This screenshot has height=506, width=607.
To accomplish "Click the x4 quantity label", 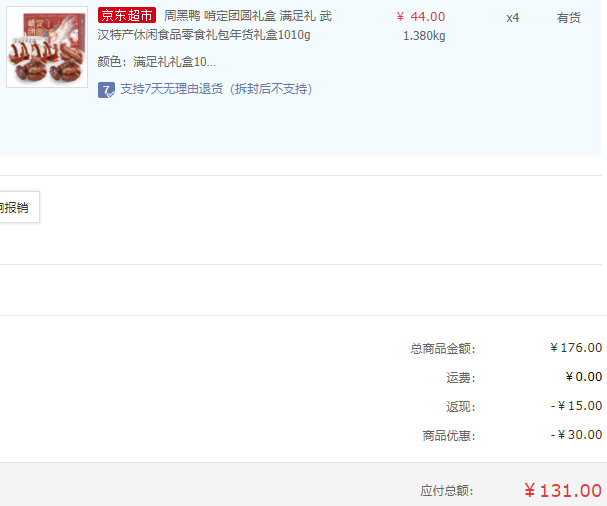I will pos(513,18).
